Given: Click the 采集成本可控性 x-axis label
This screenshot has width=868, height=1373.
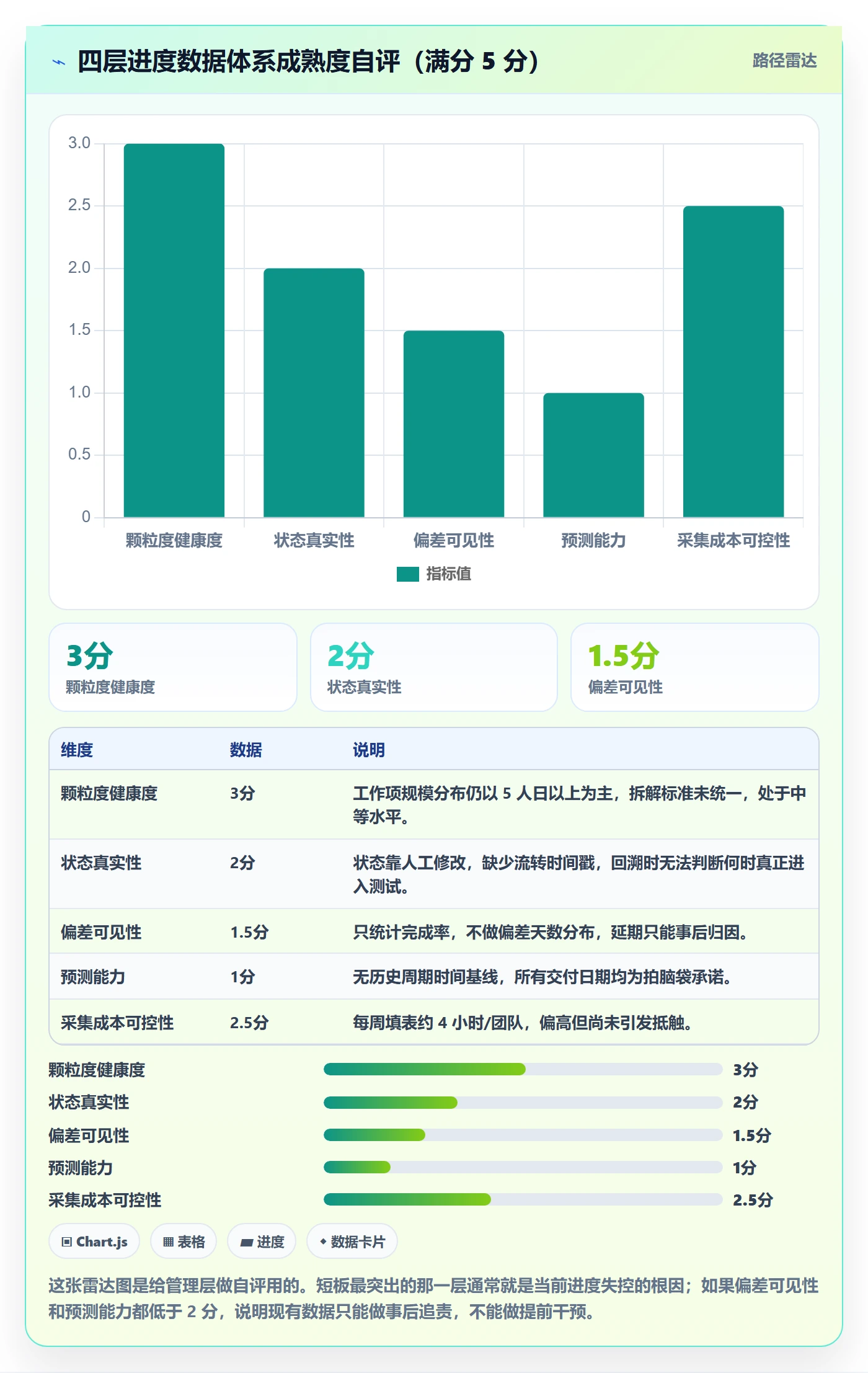Looking at the screenshot, I should point(733,540).
